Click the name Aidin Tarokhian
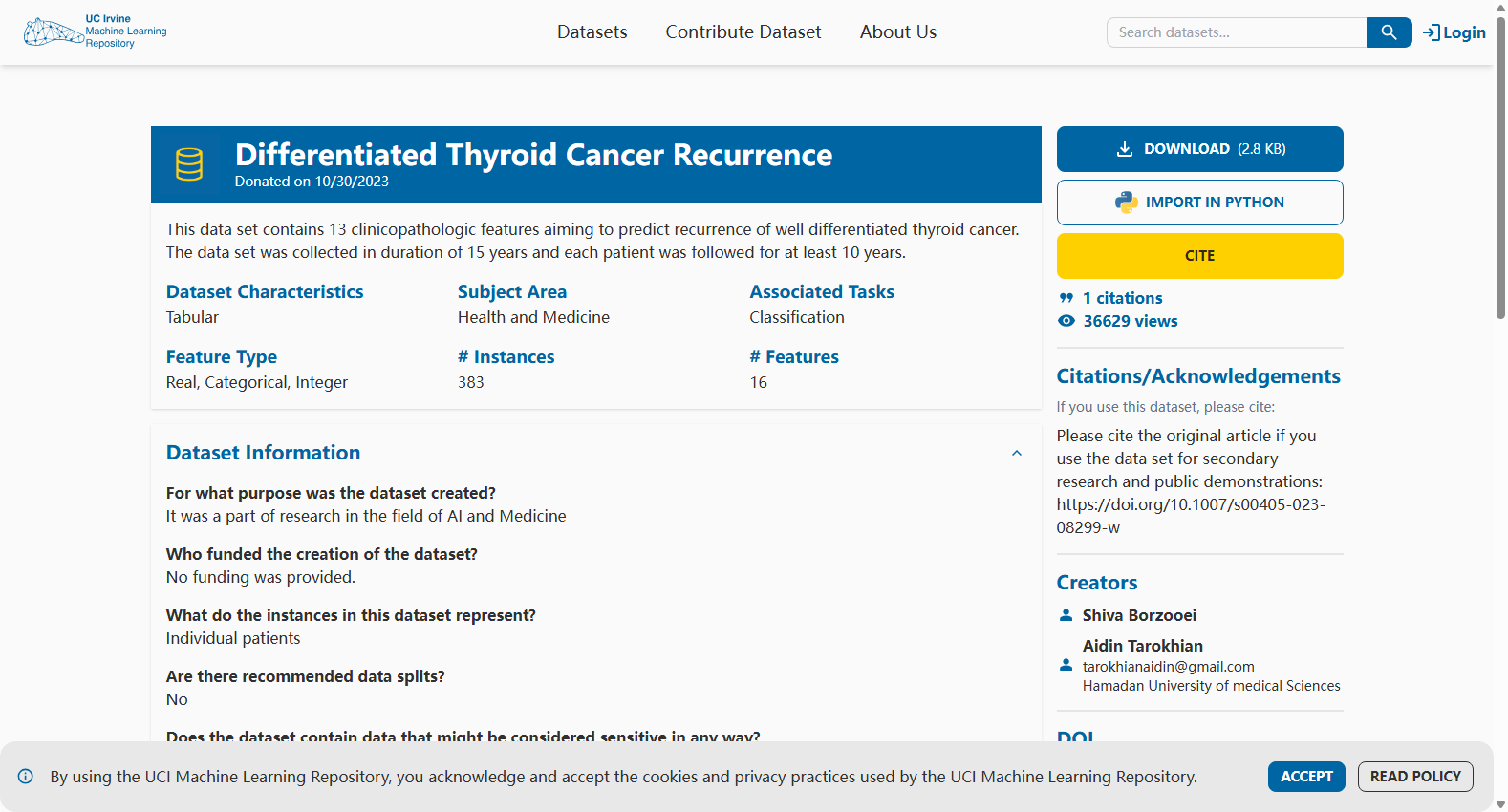 tap(1143, 646)
